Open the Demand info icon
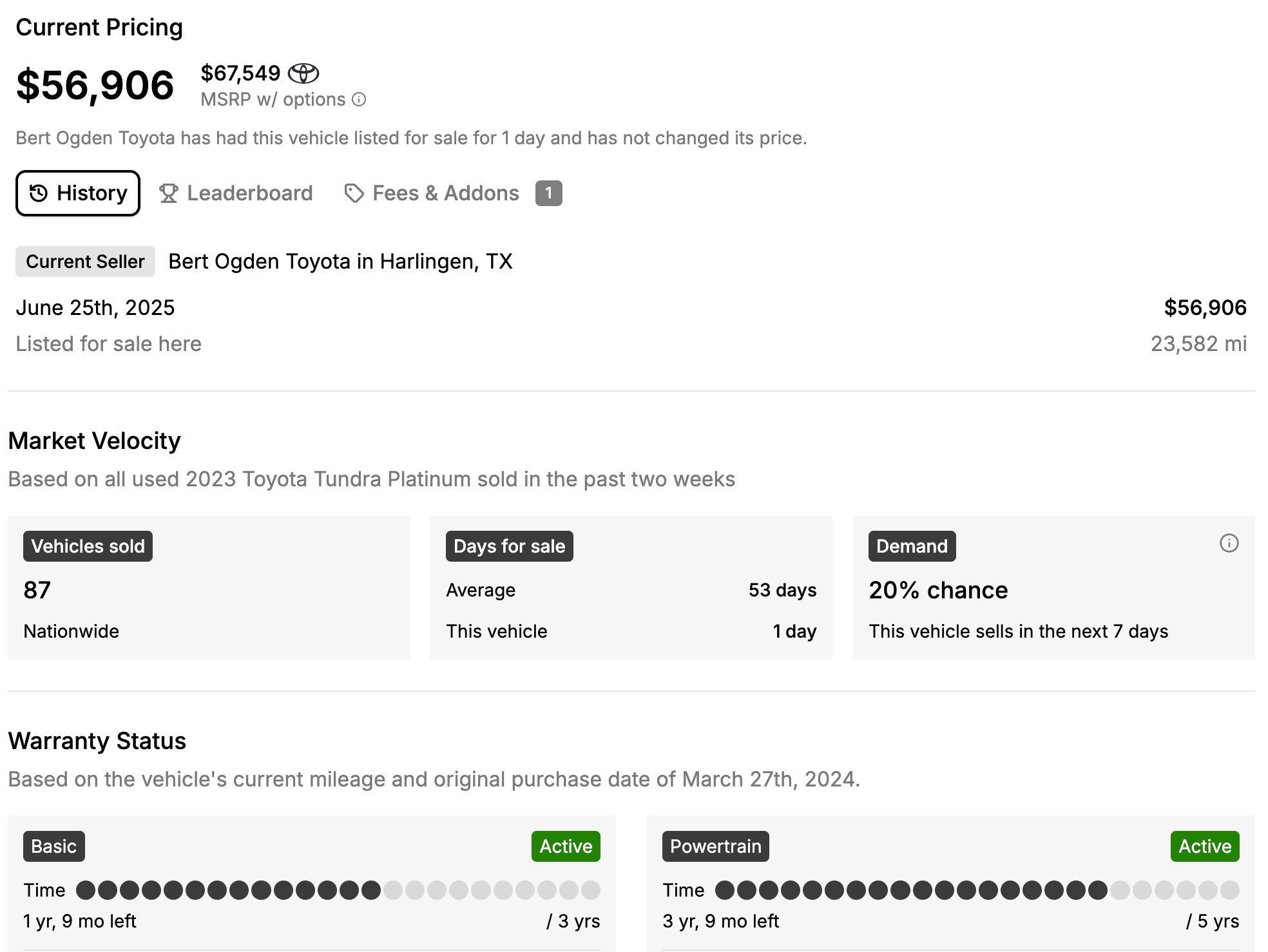The height and width of the screenshot is (952, 1268). click(1229, 544)
